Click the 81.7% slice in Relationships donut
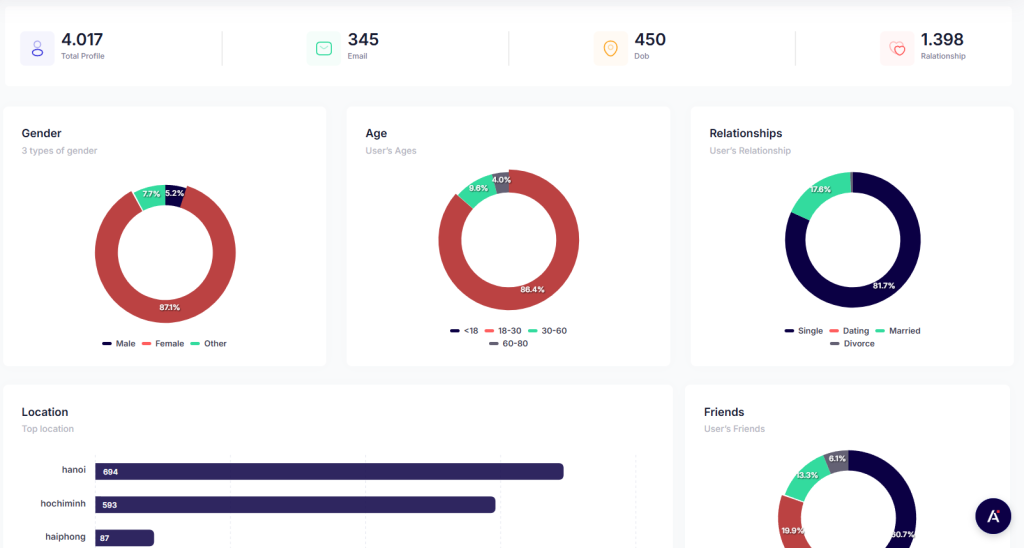The image size is (1024, 548). (x=883, y=285)
